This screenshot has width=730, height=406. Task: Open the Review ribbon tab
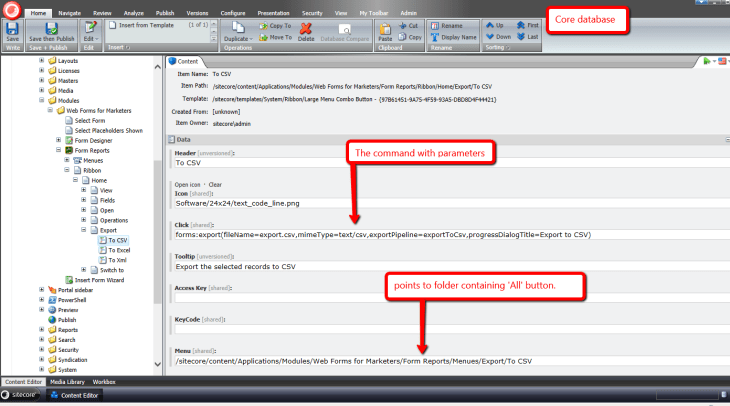pos(102,13)
